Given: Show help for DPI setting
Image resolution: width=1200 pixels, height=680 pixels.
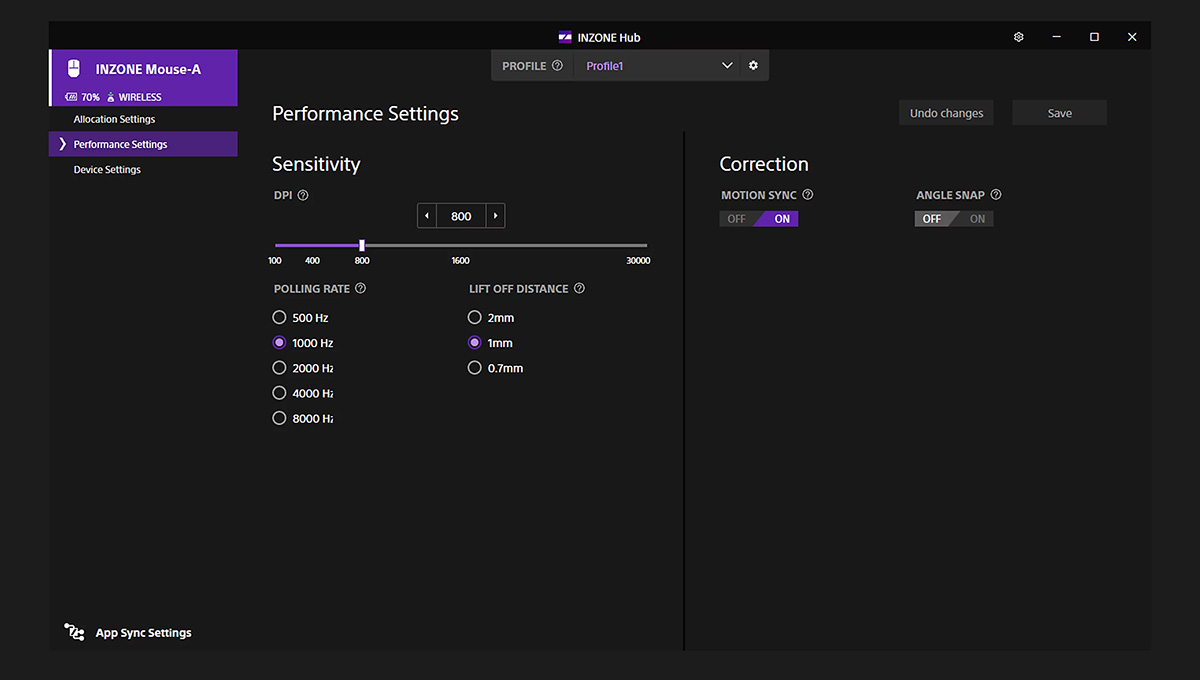Looking at the screenshot, I should tap(303, 196).
